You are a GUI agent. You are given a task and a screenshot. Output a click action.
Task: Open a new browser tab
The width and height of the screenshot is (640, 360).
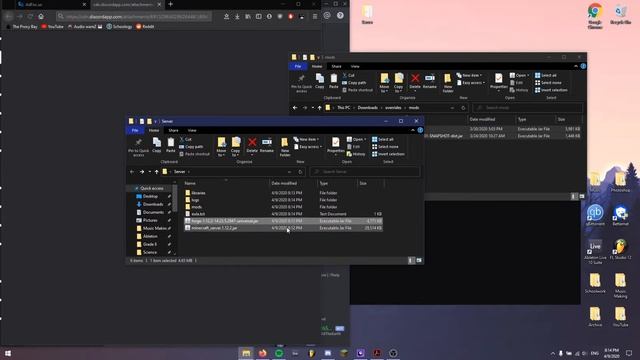171,4
